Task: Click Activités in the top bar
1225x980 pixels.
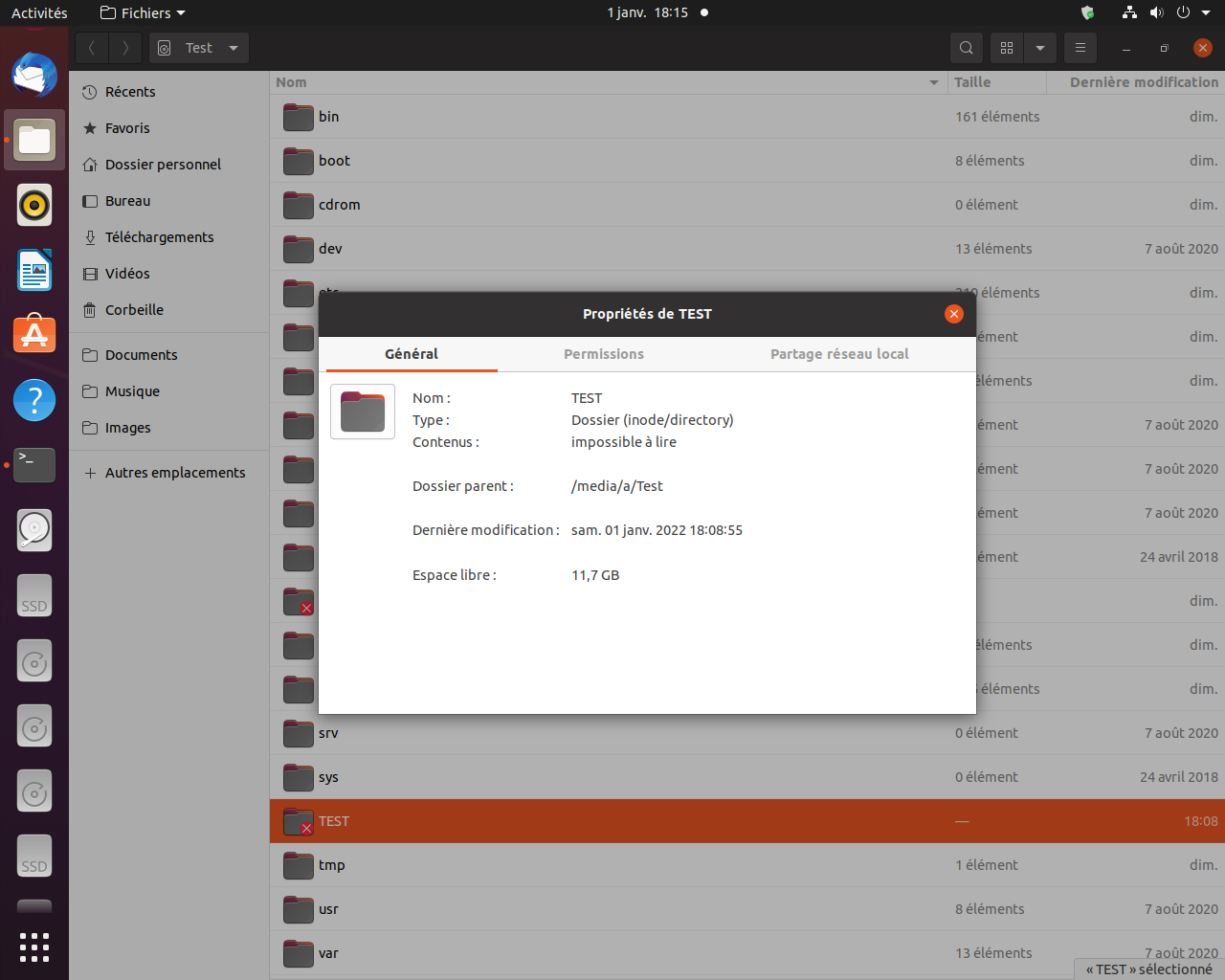Action: (39, 12)
